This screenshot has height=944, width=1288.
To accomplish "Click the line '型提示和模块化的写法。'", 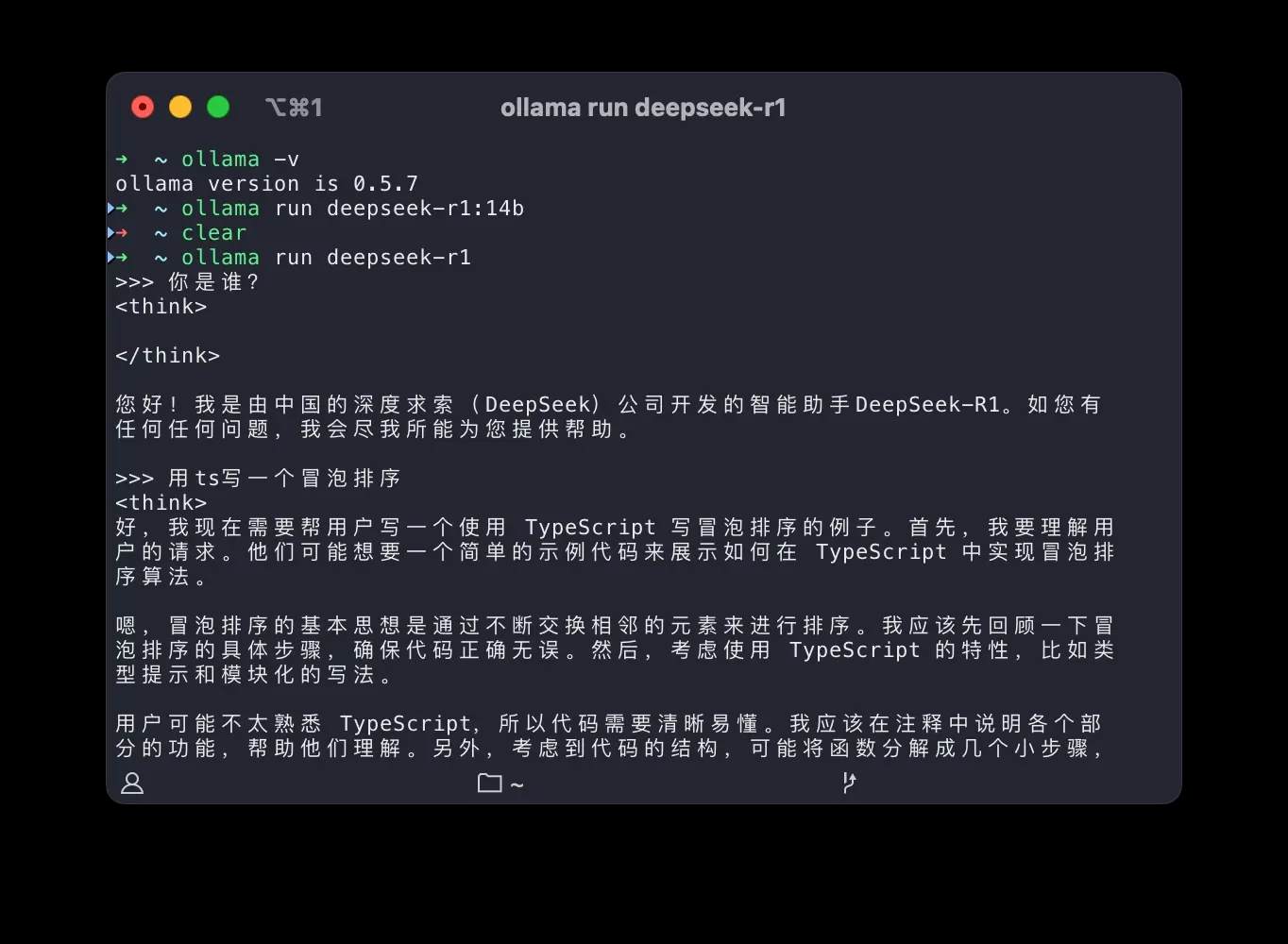I will pos(255,674).
